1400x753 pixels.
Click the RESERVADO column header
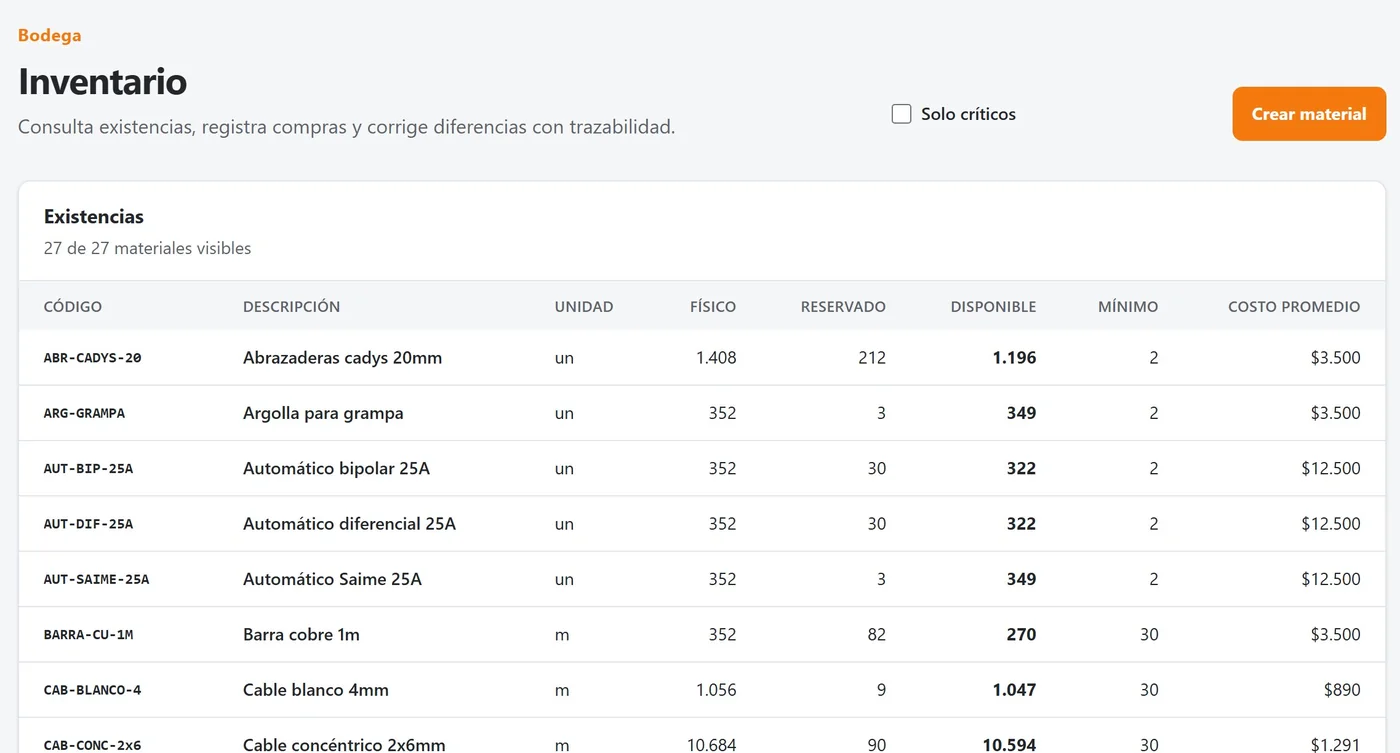(x=843, y=307)
